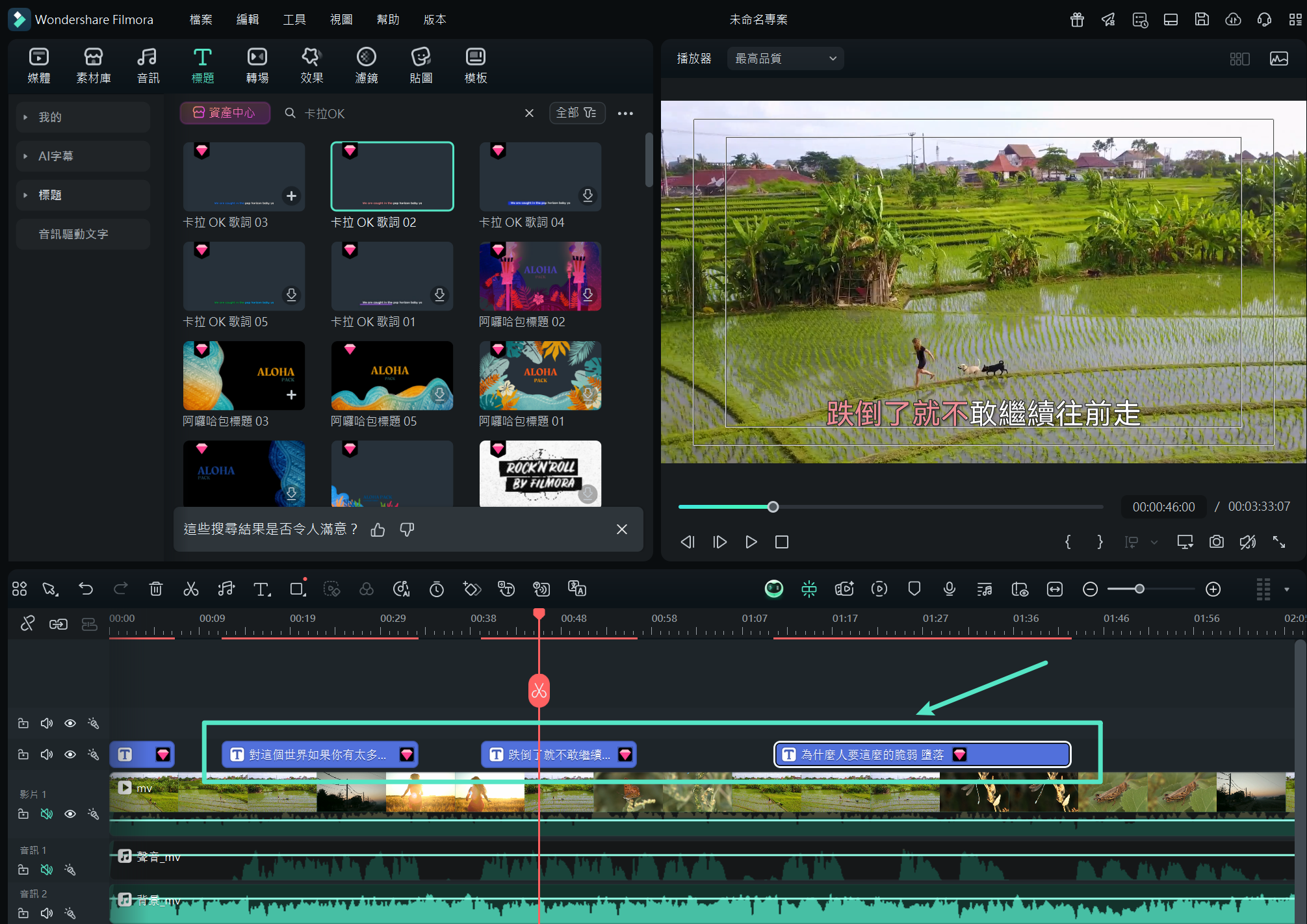Open the text tool in timeline toolbar

click(x=262, y=589)
